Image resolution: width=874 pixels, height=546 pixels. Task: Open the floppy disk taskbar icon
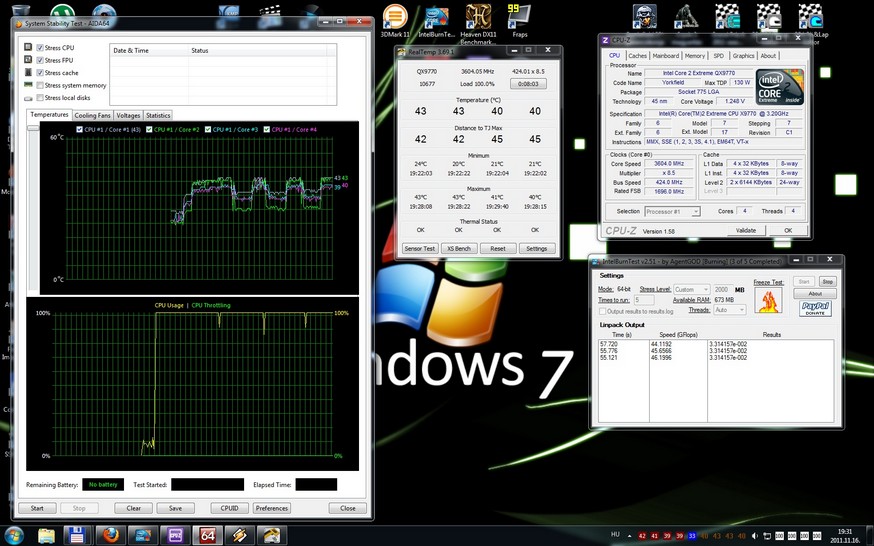[x=78, y=535]
